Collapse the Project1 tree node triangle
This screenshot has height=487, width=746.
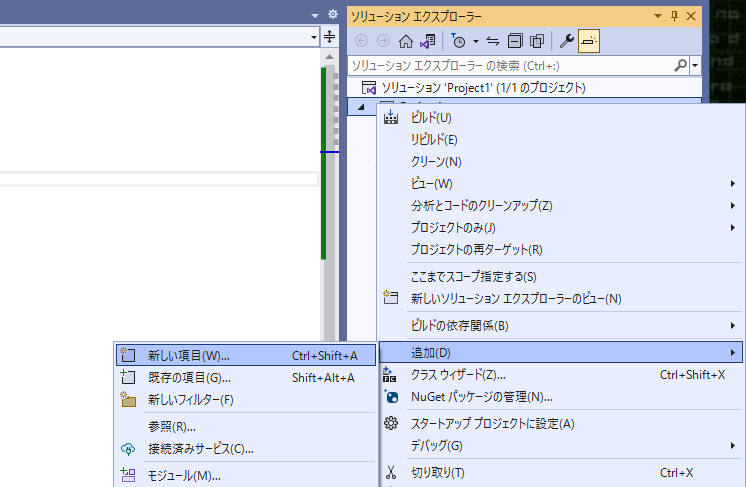pos(361,107)
